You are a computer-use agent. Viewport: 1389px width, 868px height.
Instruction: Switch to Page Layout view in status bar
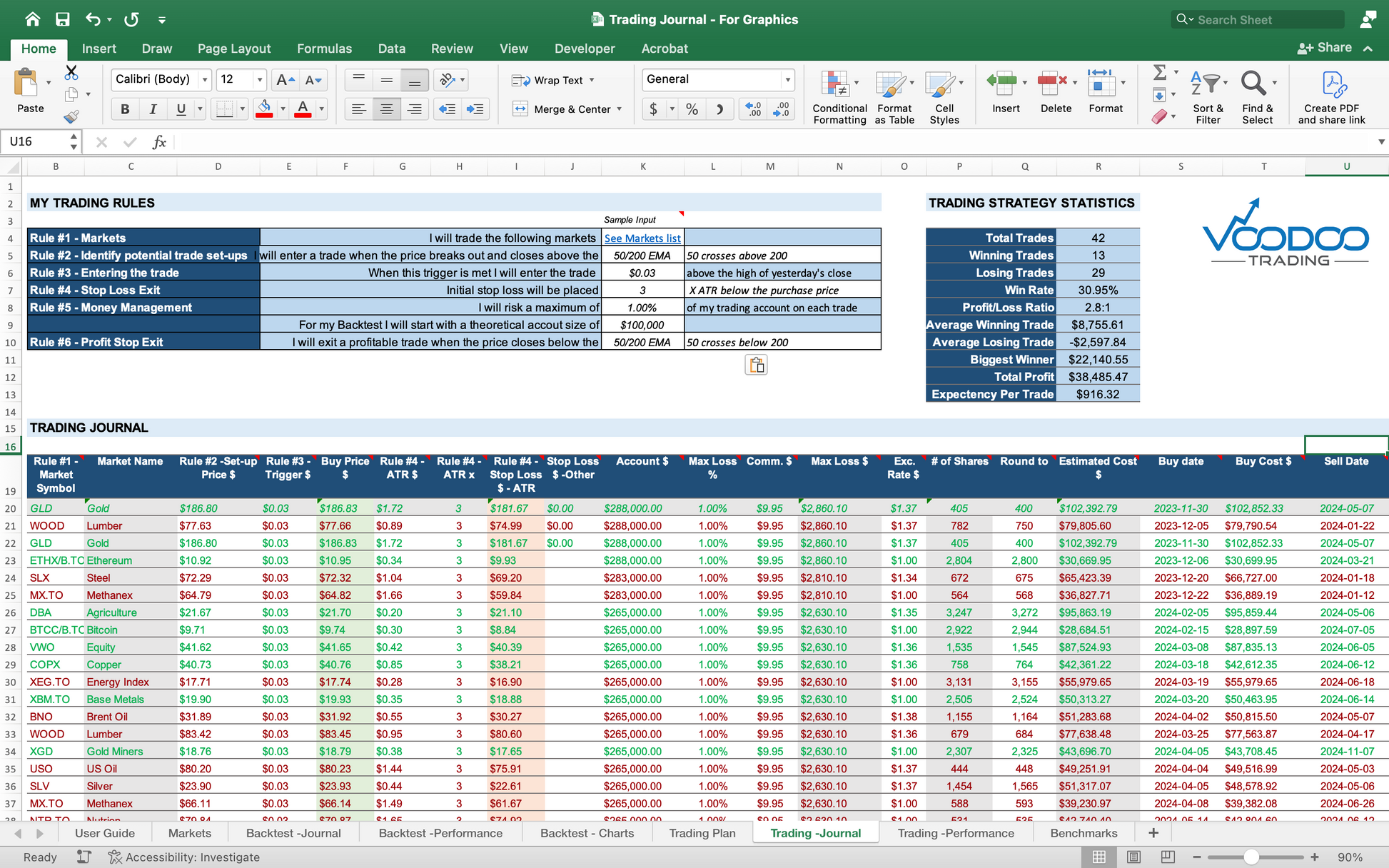[1133, 857]
